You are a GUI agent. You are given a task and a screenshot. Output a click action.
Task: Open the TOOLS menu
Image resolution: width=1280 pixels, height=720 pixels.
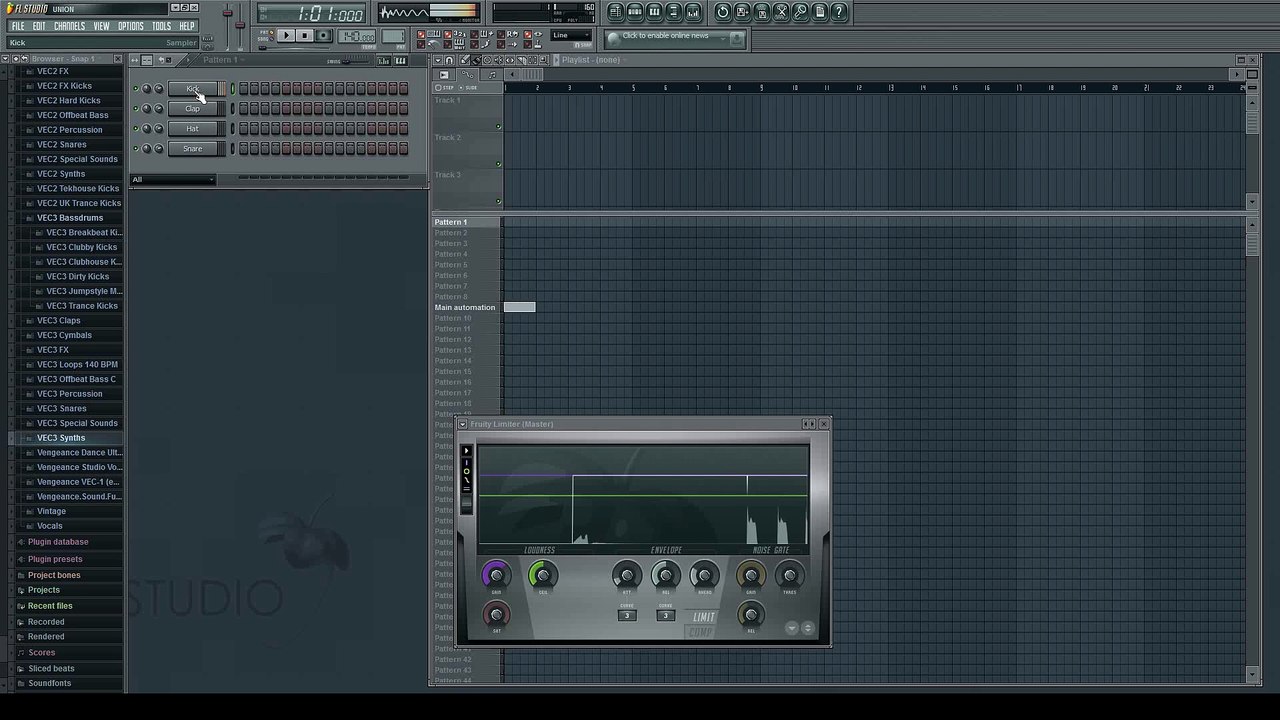point(161,26)
